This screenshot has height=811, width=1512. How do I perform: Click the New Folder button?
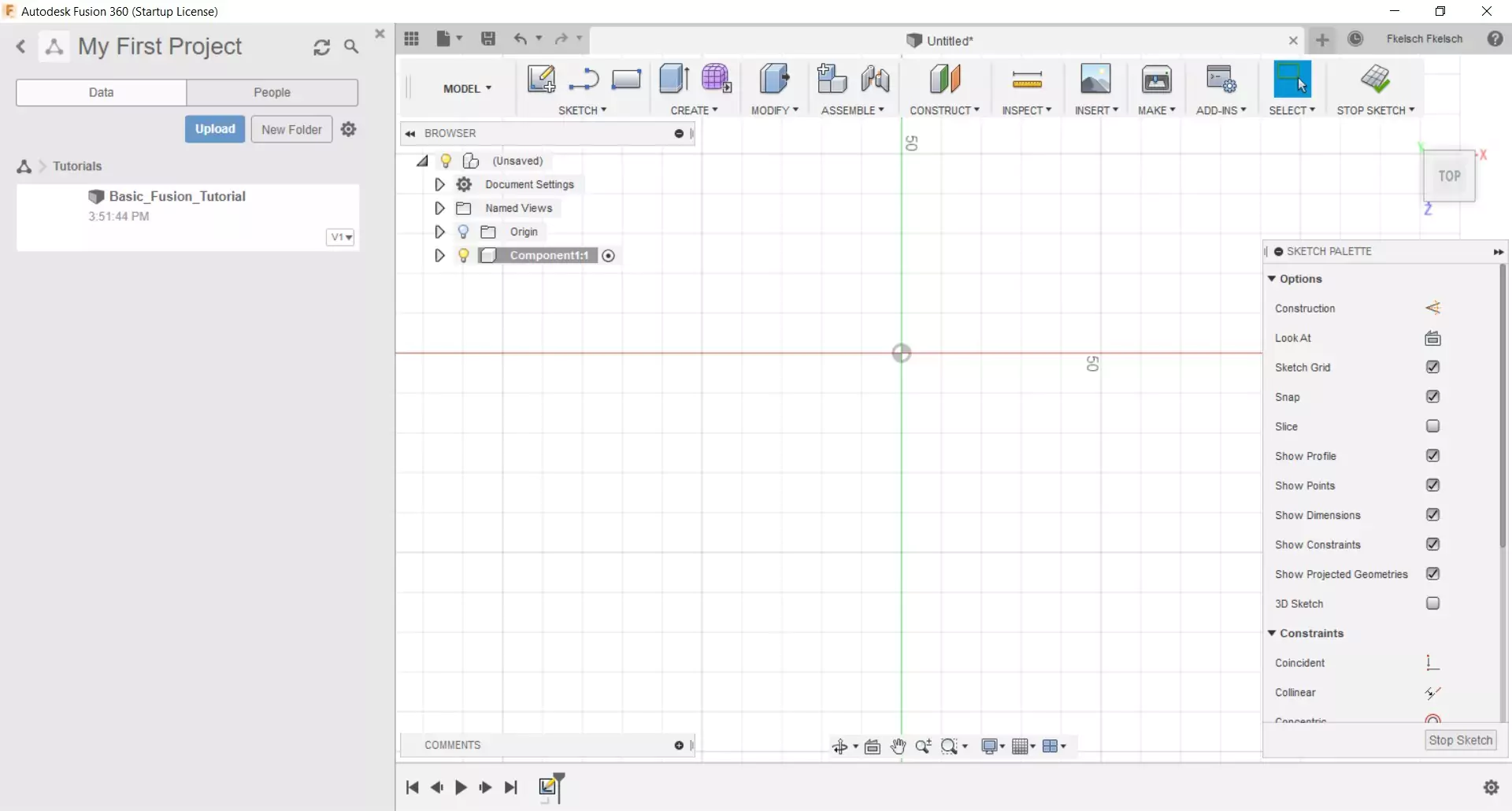(291, 129)
